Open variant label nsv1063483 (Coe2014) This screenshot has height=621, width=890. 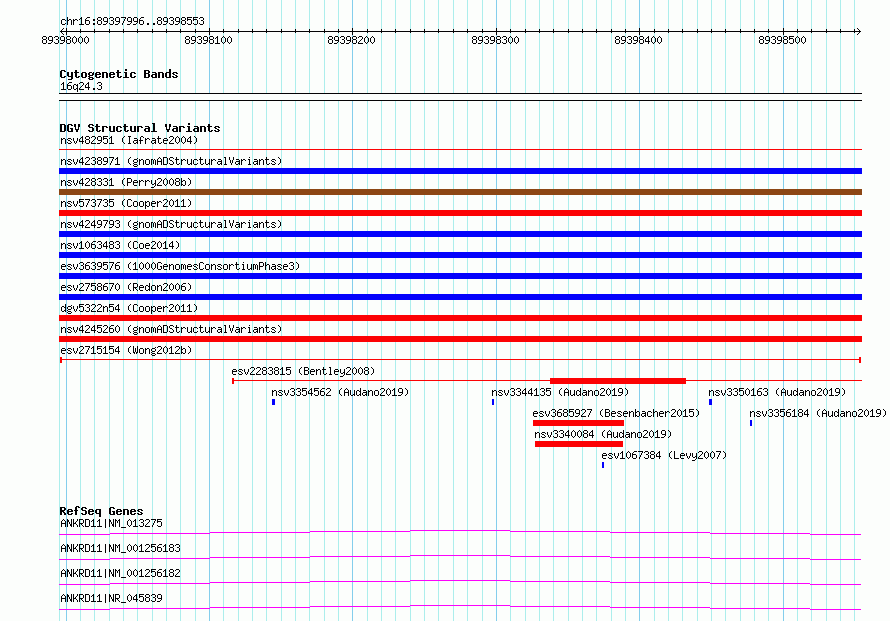(120, 245)
